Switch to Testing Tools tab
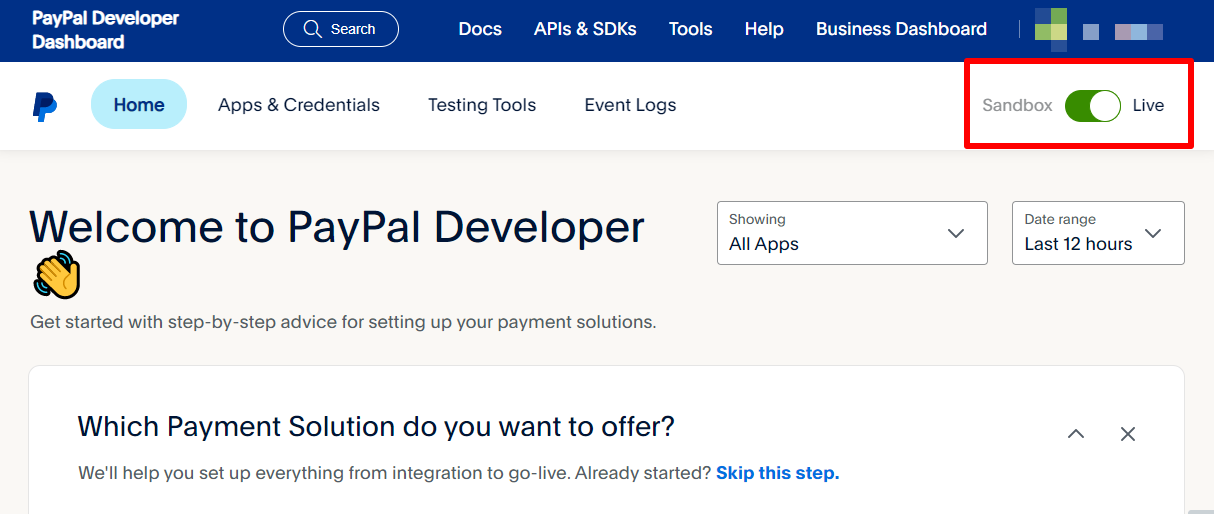Viewport: 1214px width, 514px height. 482,105
